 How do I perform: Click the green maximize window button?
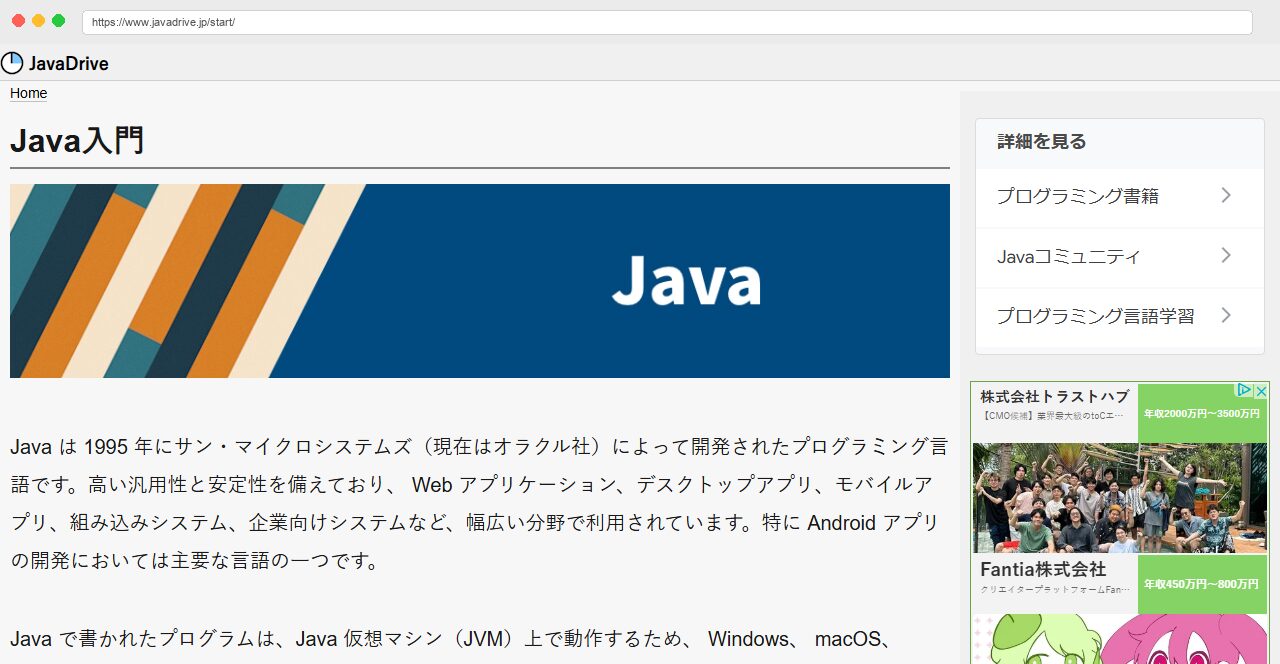[x=58, y=21]
